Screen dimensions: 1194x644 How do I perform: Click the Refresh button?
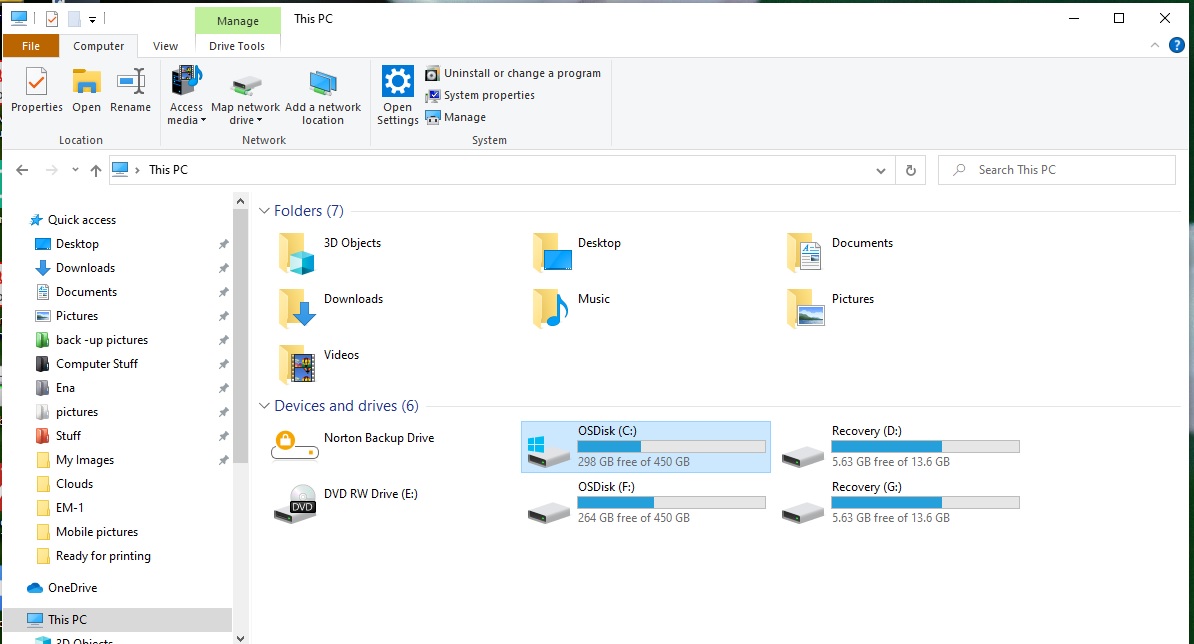(x=911, y=171)
